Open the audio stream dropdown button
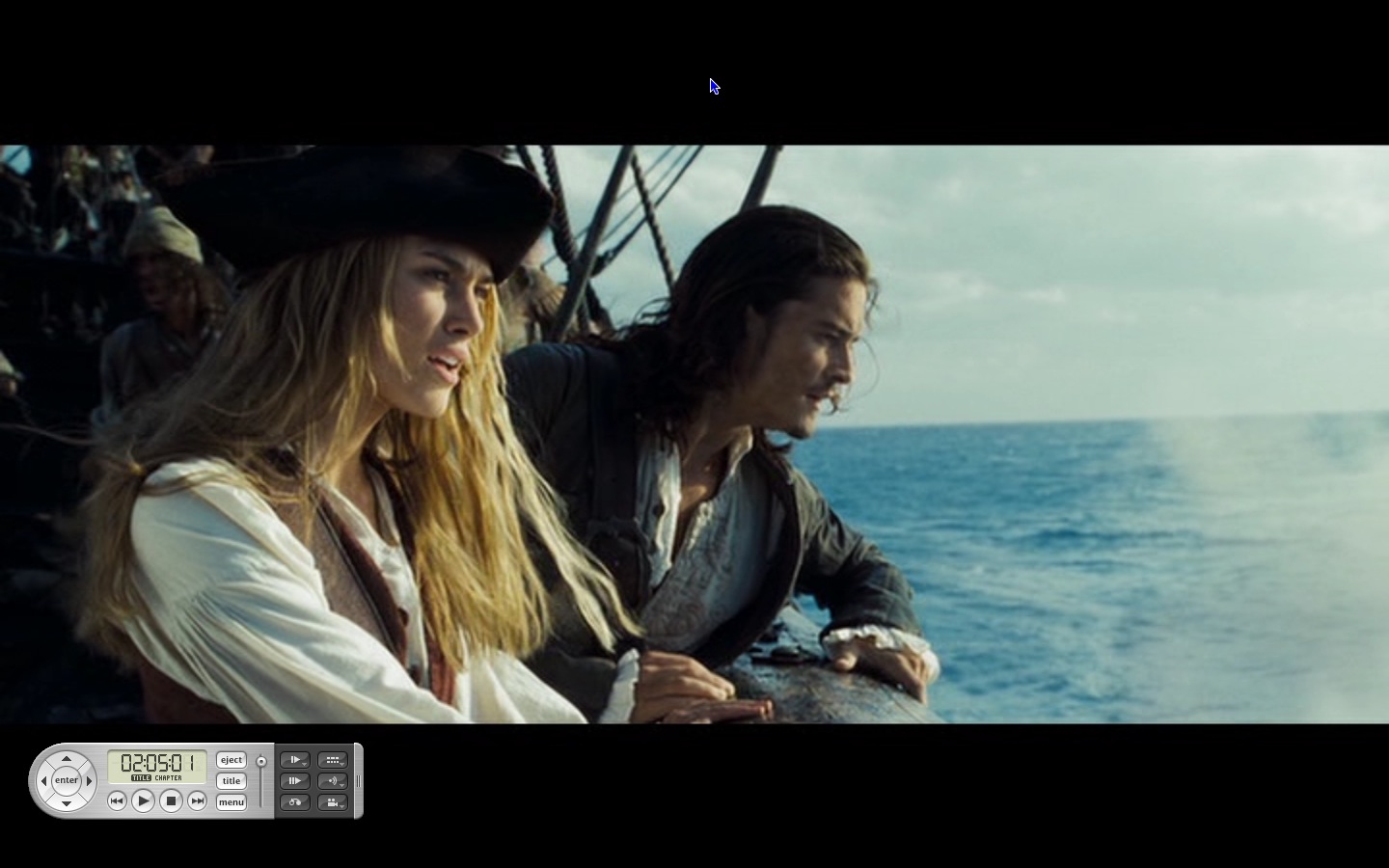 [333, 781]
